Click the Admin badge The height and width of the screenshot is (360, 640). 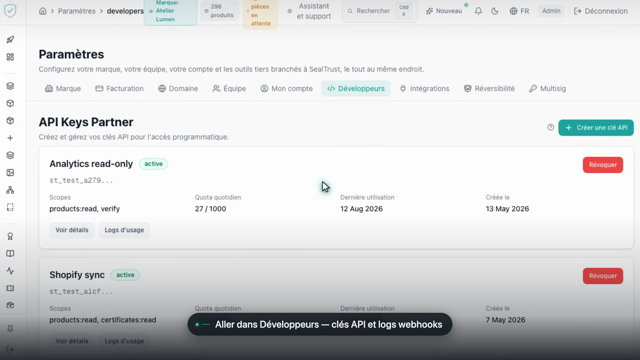pyautogui.click(x=551, y=11)
